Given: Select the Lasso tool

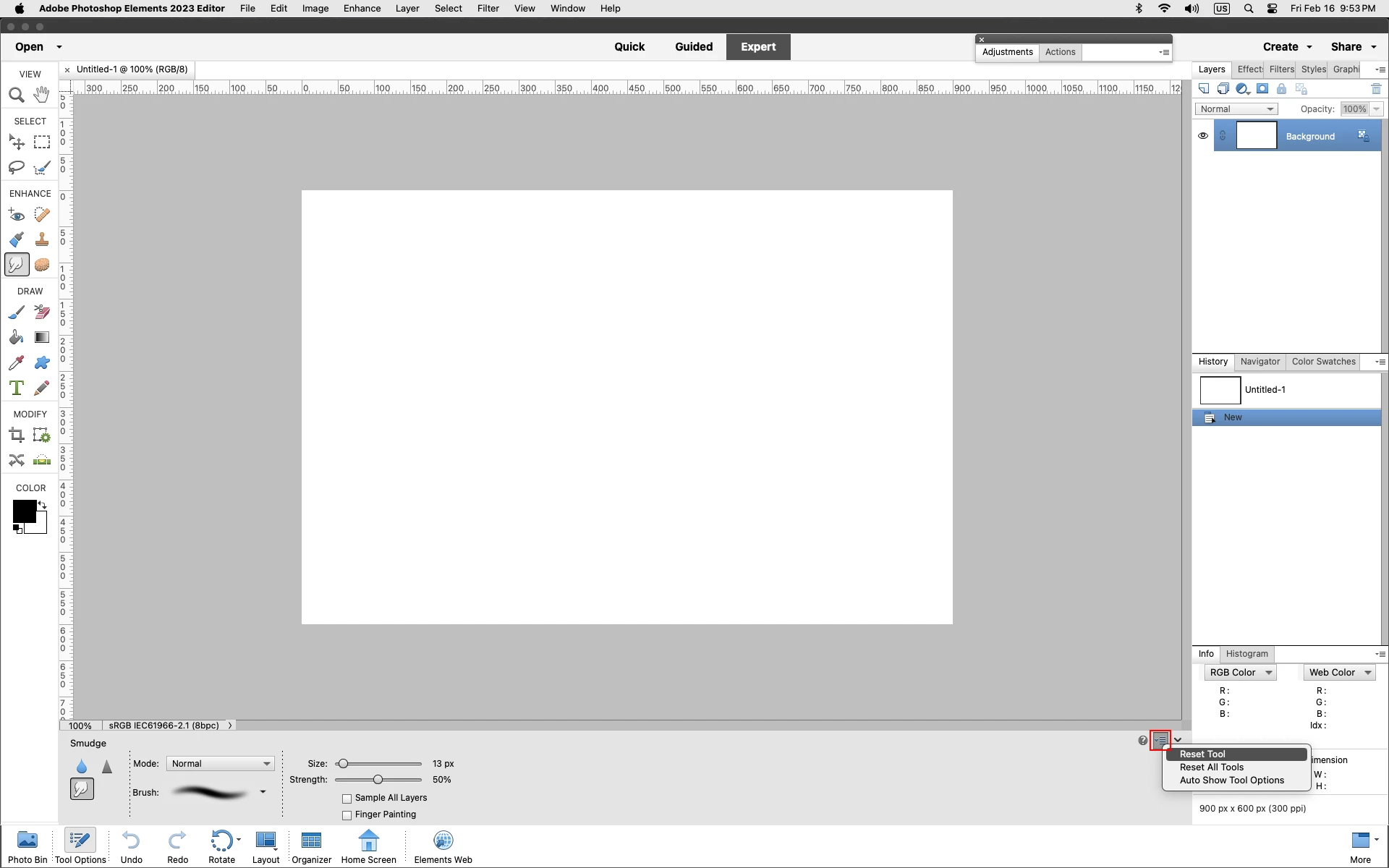Looking at the screenshot, I should (x=16, y=167).
